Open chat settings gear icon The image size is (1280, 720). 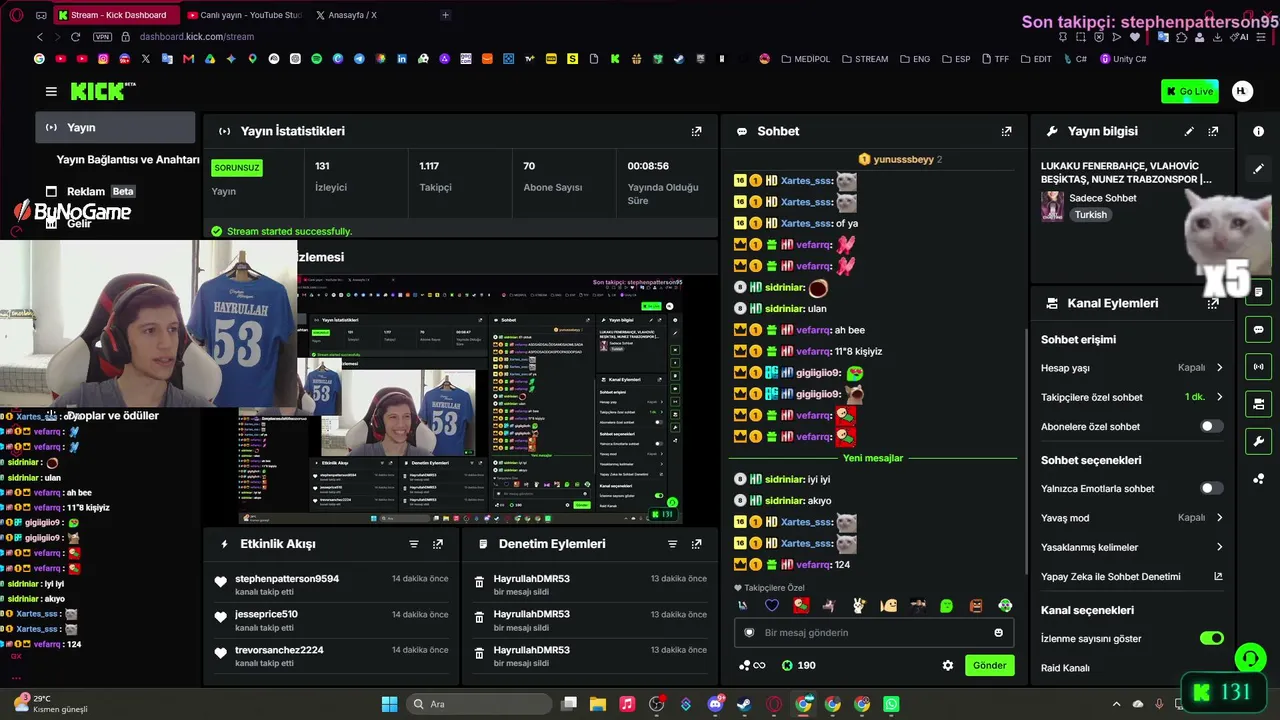coord(948,665)
